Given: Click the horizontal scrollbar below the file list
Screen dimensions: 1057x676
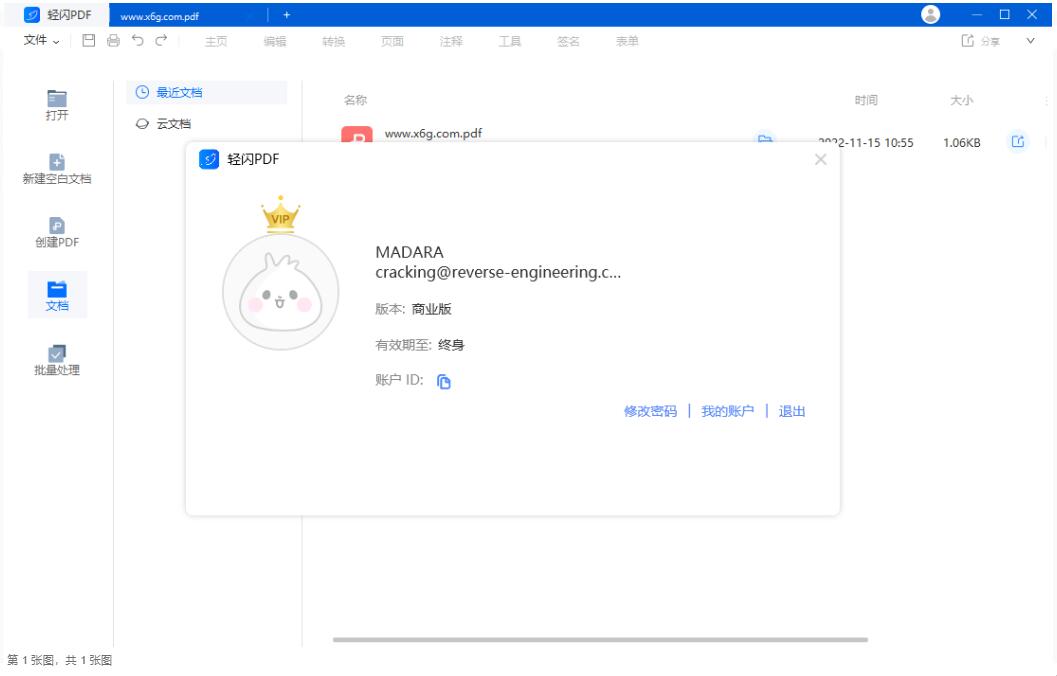Looking at the screenshot, I should coord(600,640).
